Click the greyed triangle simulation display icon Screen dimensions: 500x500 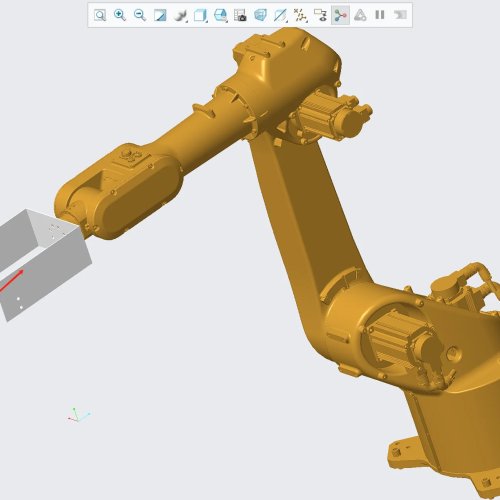[360, 15]
